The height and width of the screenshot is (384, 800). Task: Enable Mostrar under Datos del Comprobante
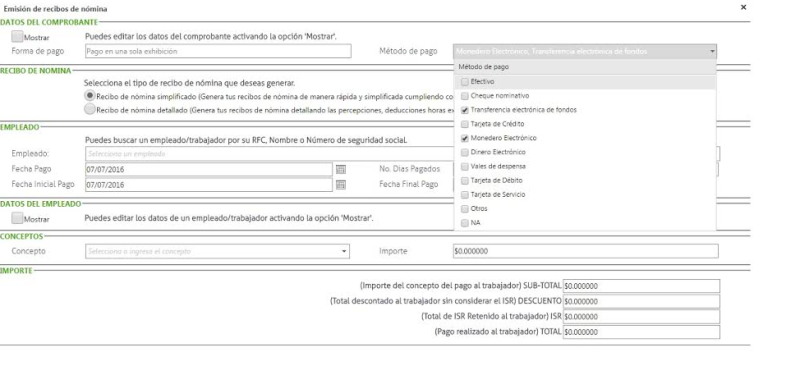coord(17,37)
